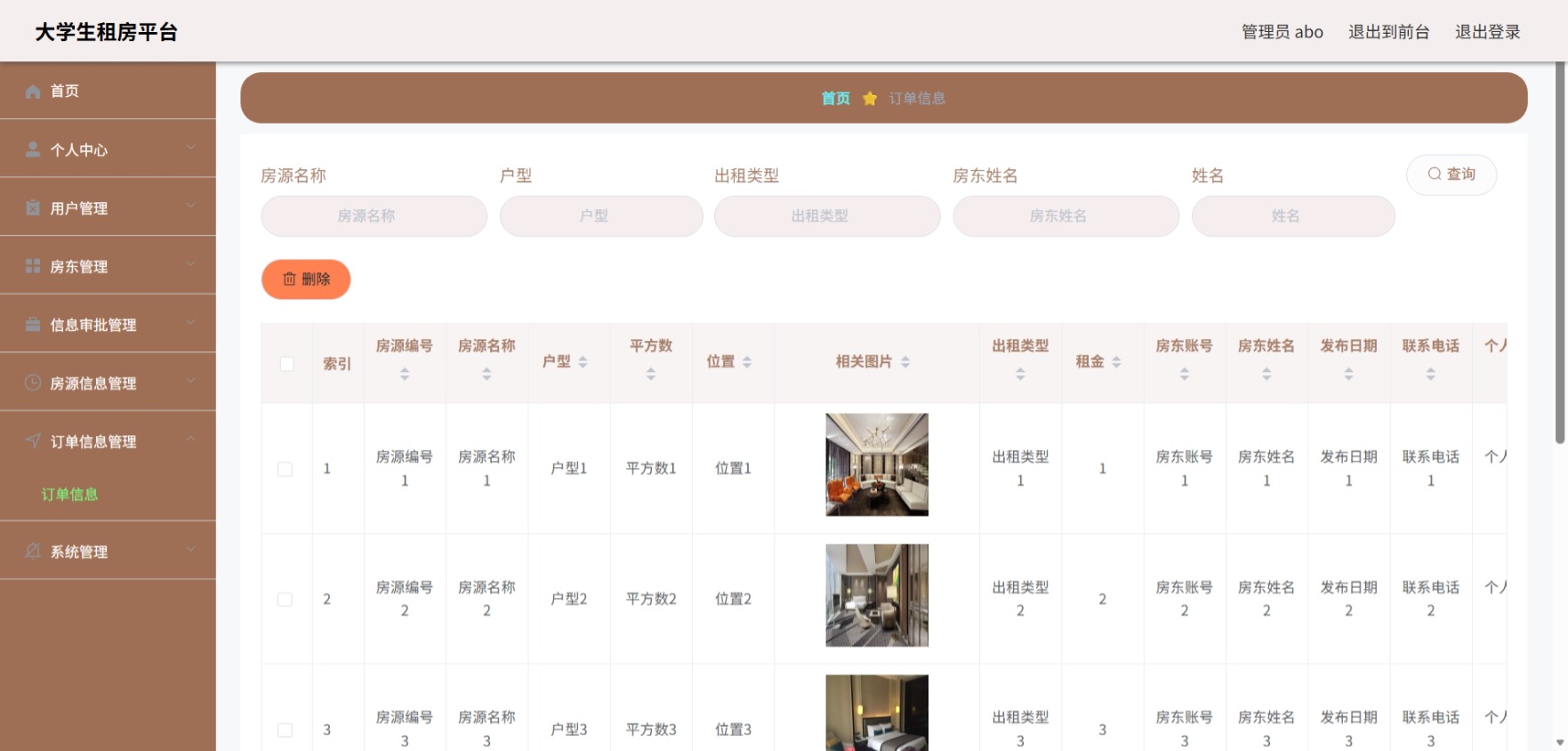Image resolution: width=1568 pixels, height=751 pixels.
Task: Check the checkbox for row 1
Action: 285,469
